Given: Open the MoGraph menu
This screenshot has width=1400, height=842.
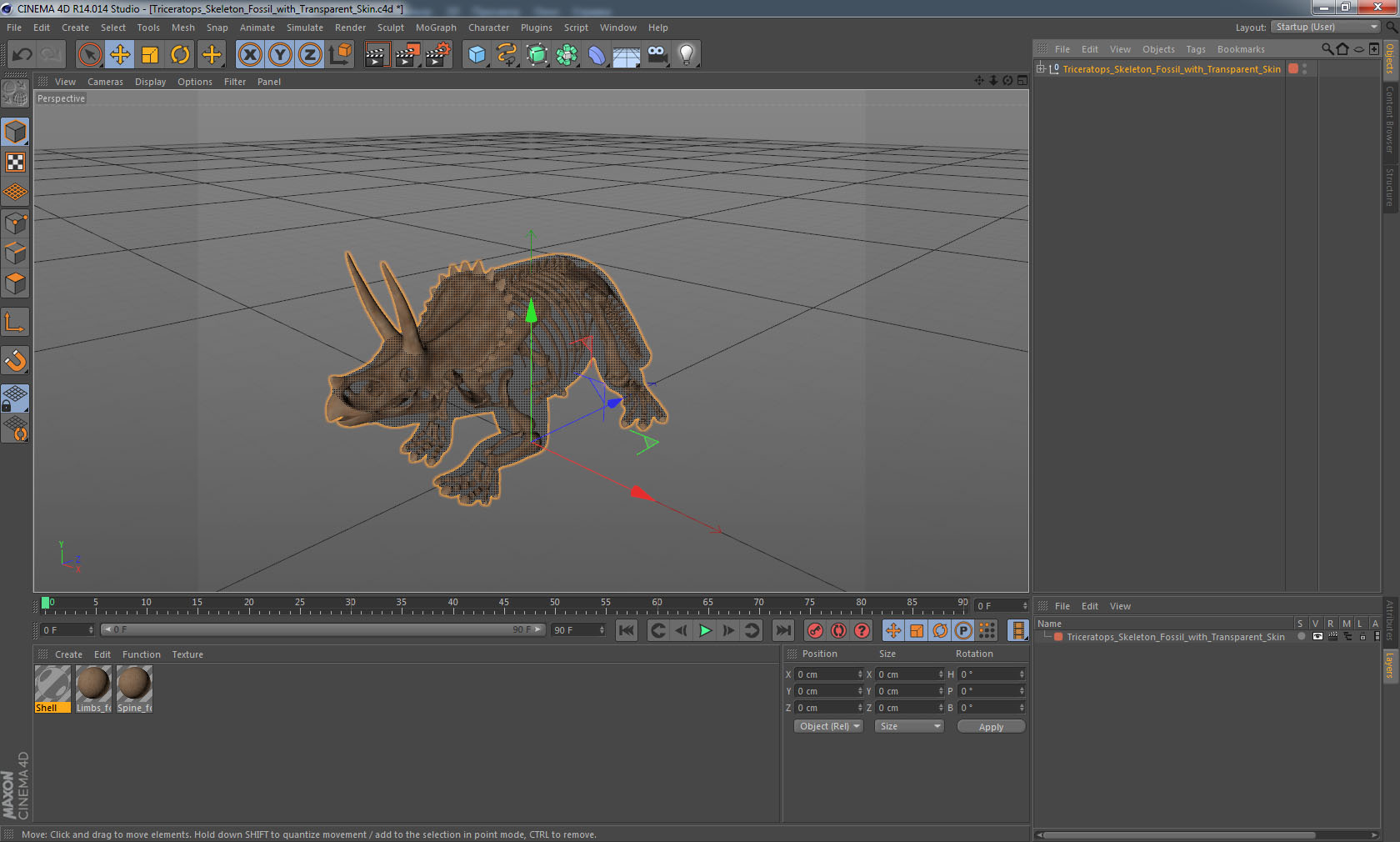Looking at the screenshot, I should pos(436,28).
